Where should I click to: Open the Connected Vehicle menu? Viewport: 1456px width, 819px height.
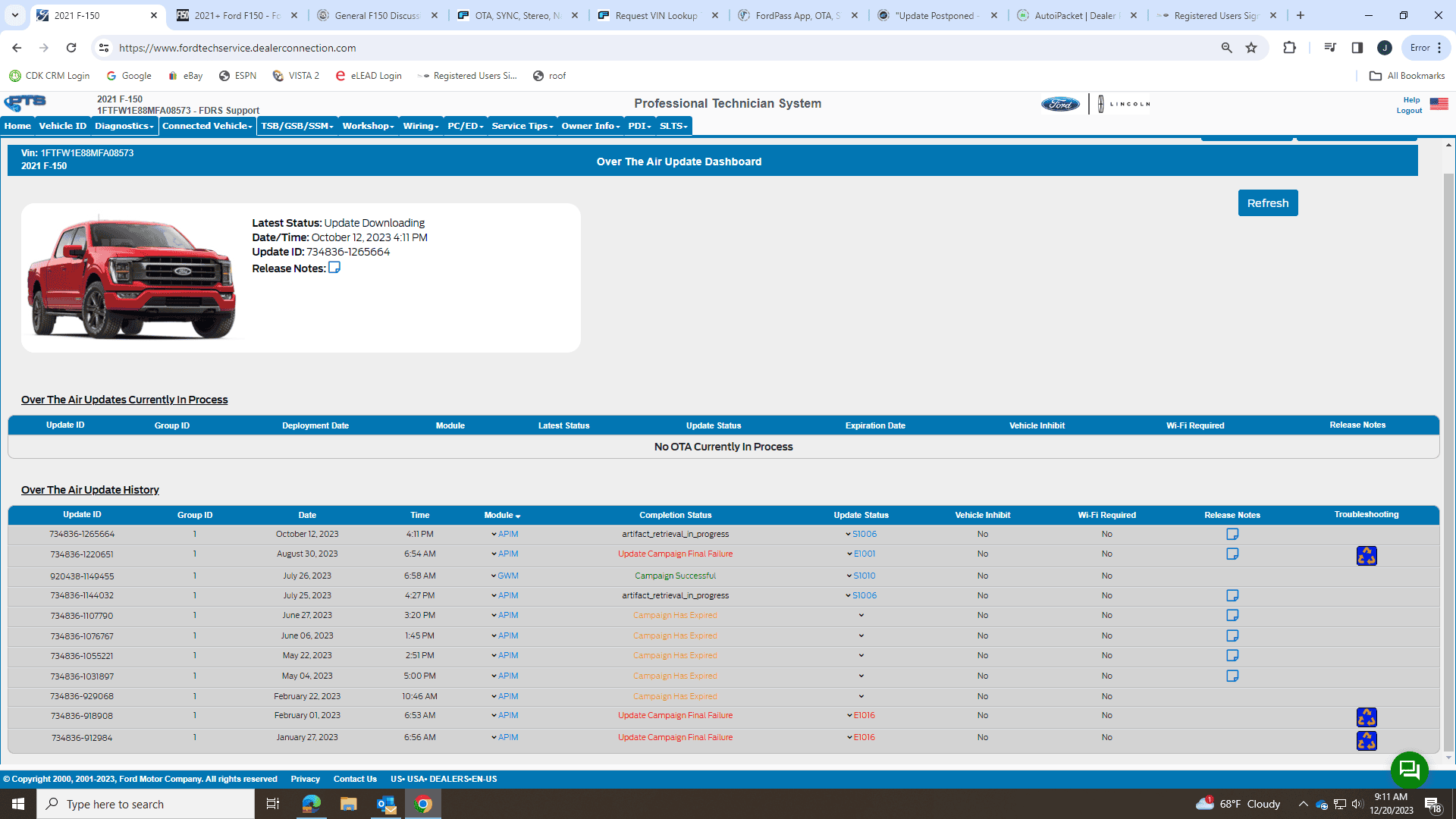point(207,126)
